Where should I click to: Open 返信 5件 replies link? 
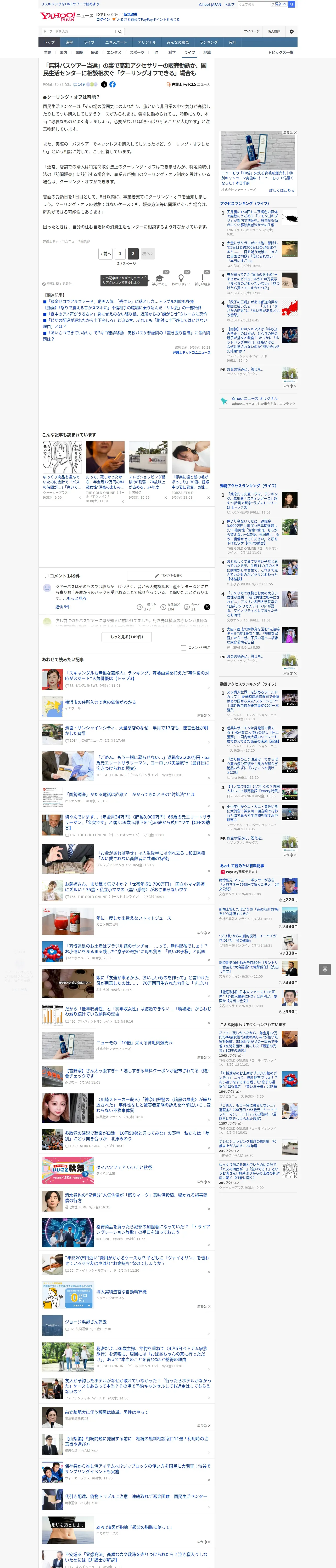pyautogui.click(x=62, y=607)
